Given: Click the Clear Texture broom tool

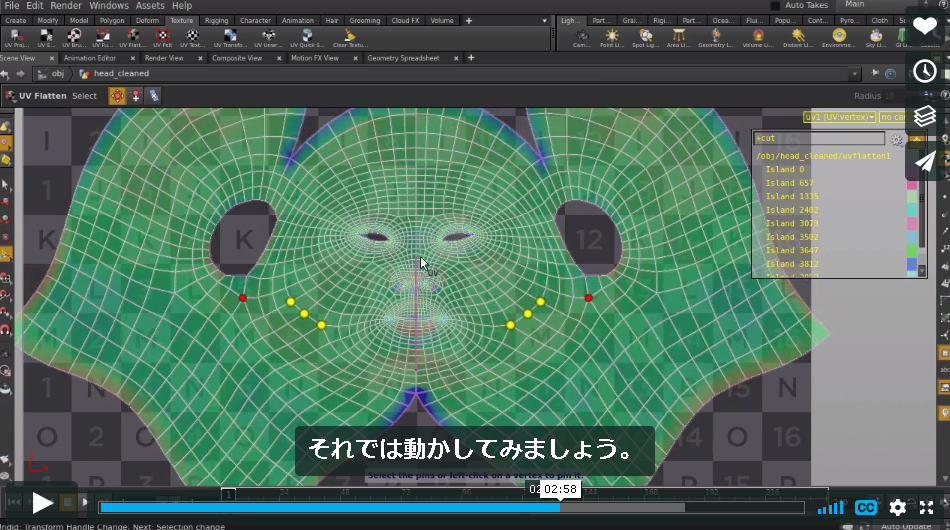Looking at the screenshot, I should pyautogui.click(x=350, y=38).
